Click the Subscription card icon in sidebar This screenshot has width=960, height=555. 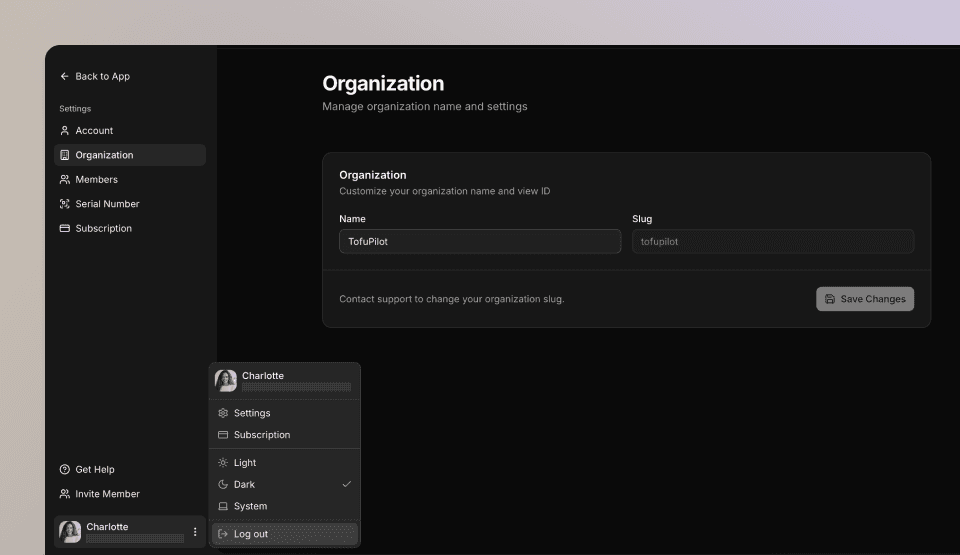click(x=65, y=229)
